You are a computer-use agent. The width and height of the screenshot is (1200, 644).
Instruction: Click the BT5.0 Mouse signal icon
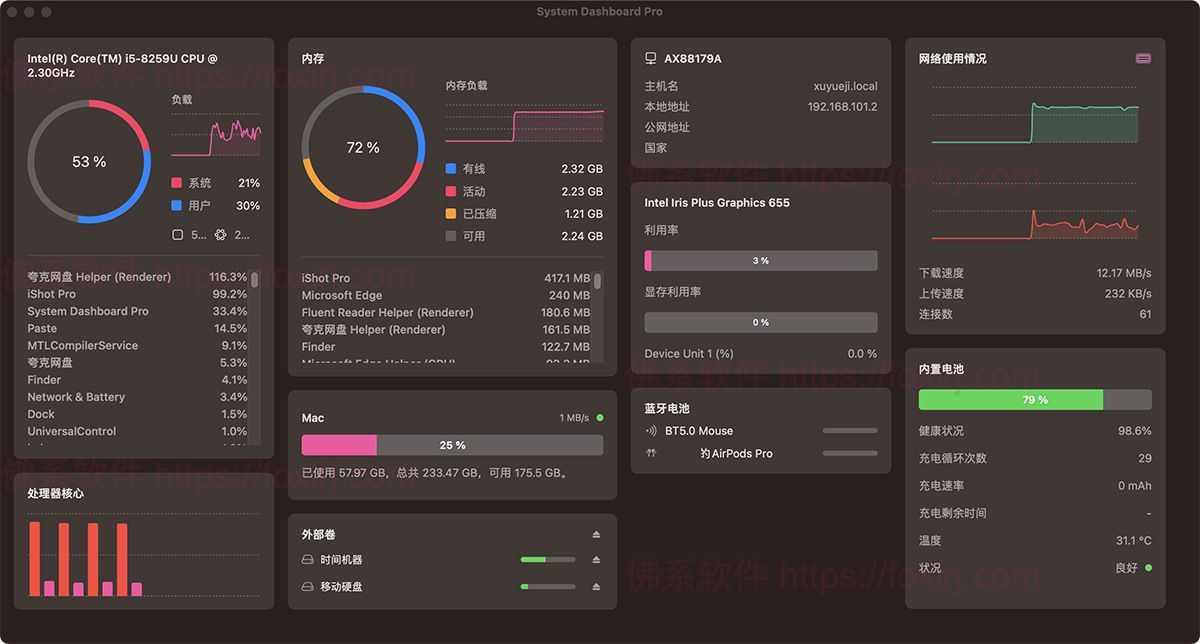pos(651,431)
